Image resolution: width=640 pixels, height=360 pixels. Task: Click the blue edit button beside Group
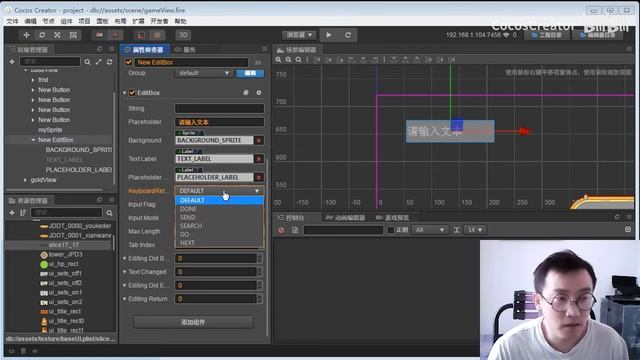click(x=250, y=73)
